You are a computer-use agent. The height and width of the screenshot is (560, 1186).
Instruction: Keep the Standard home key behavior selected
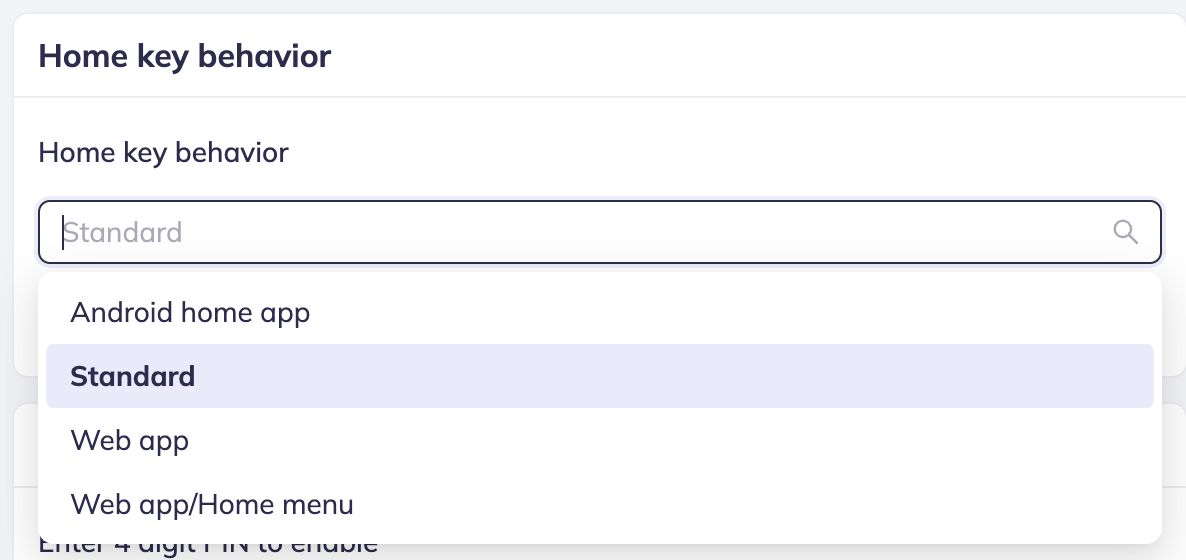pyautogui.click(x=133, y=377)
